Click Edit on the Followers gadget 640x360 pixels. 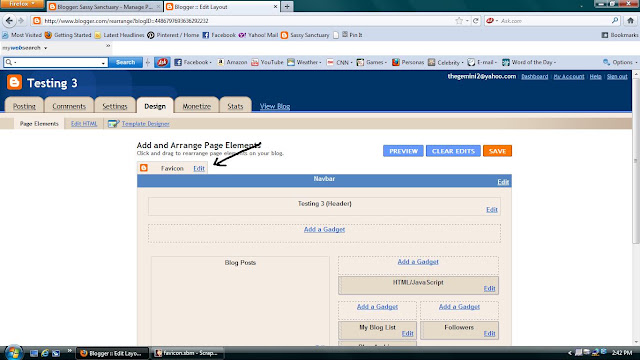[x=489, y=333]
